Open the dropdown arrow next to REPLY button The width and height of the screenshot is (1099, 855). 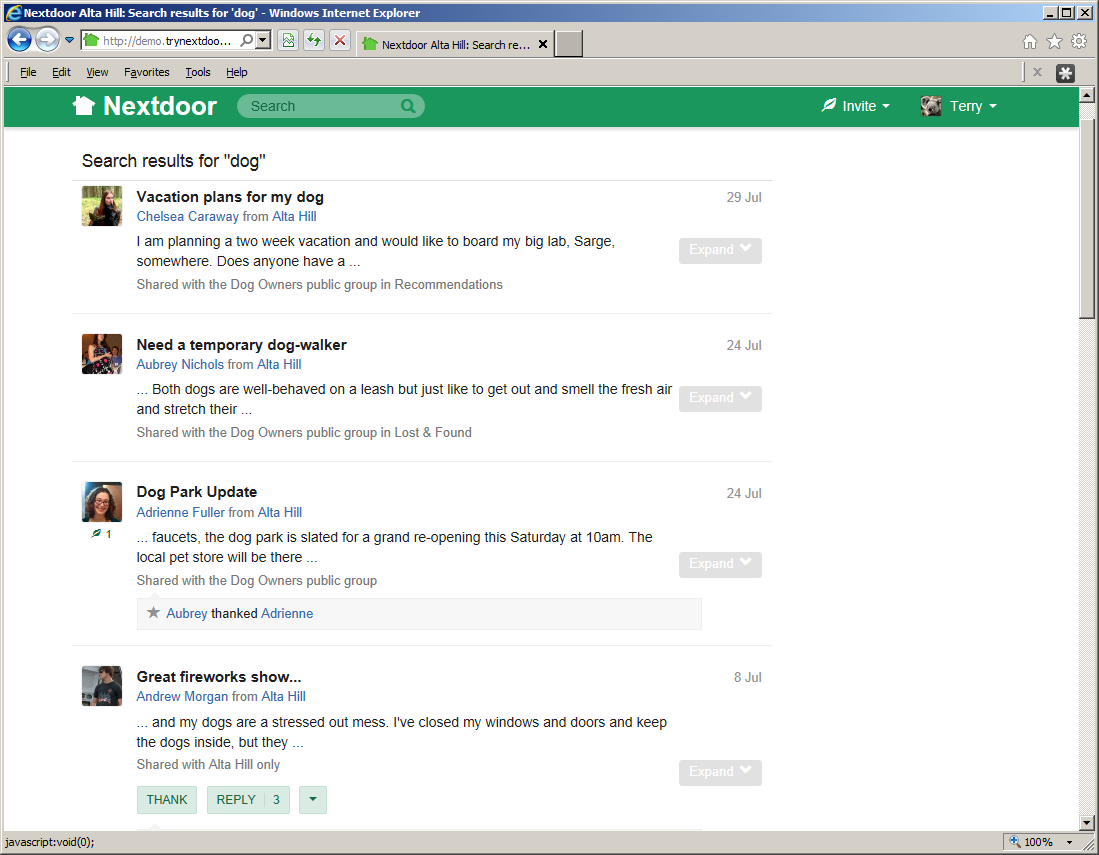pos(312,799)
